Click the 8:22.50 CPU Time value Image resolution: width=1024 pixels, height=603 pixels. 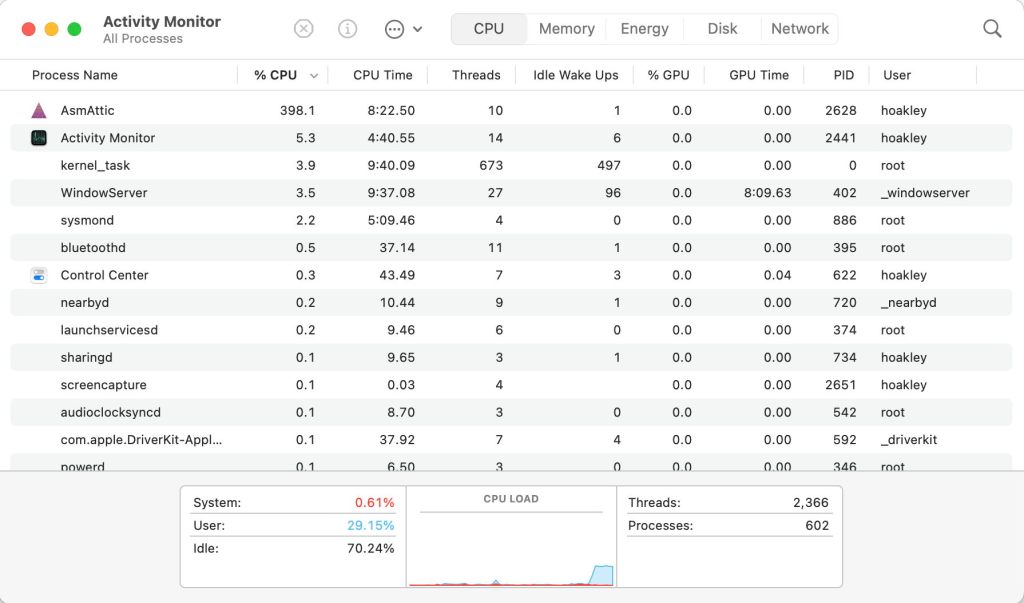pos(391,110)
